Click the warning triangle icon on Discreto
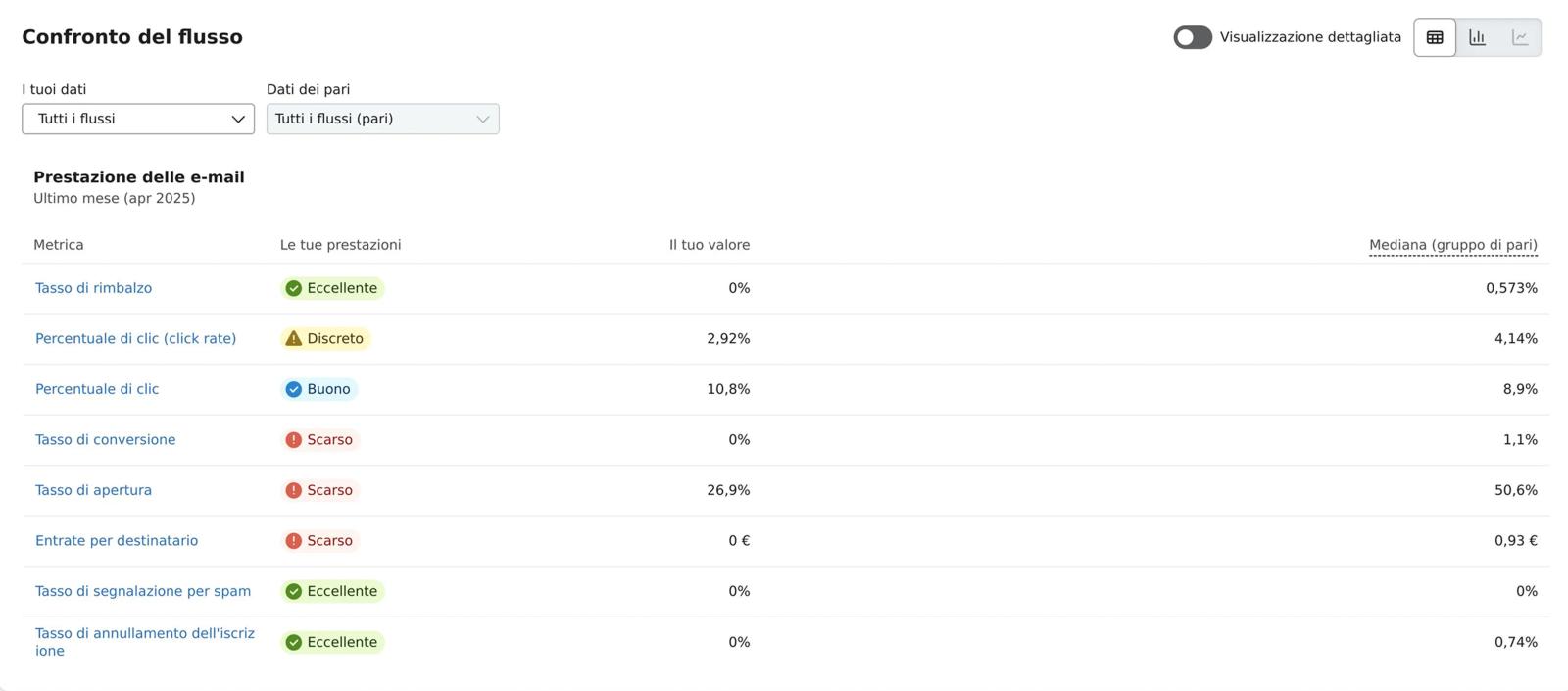The width and height of the screenshot is (1568, 691). [293, 338]
